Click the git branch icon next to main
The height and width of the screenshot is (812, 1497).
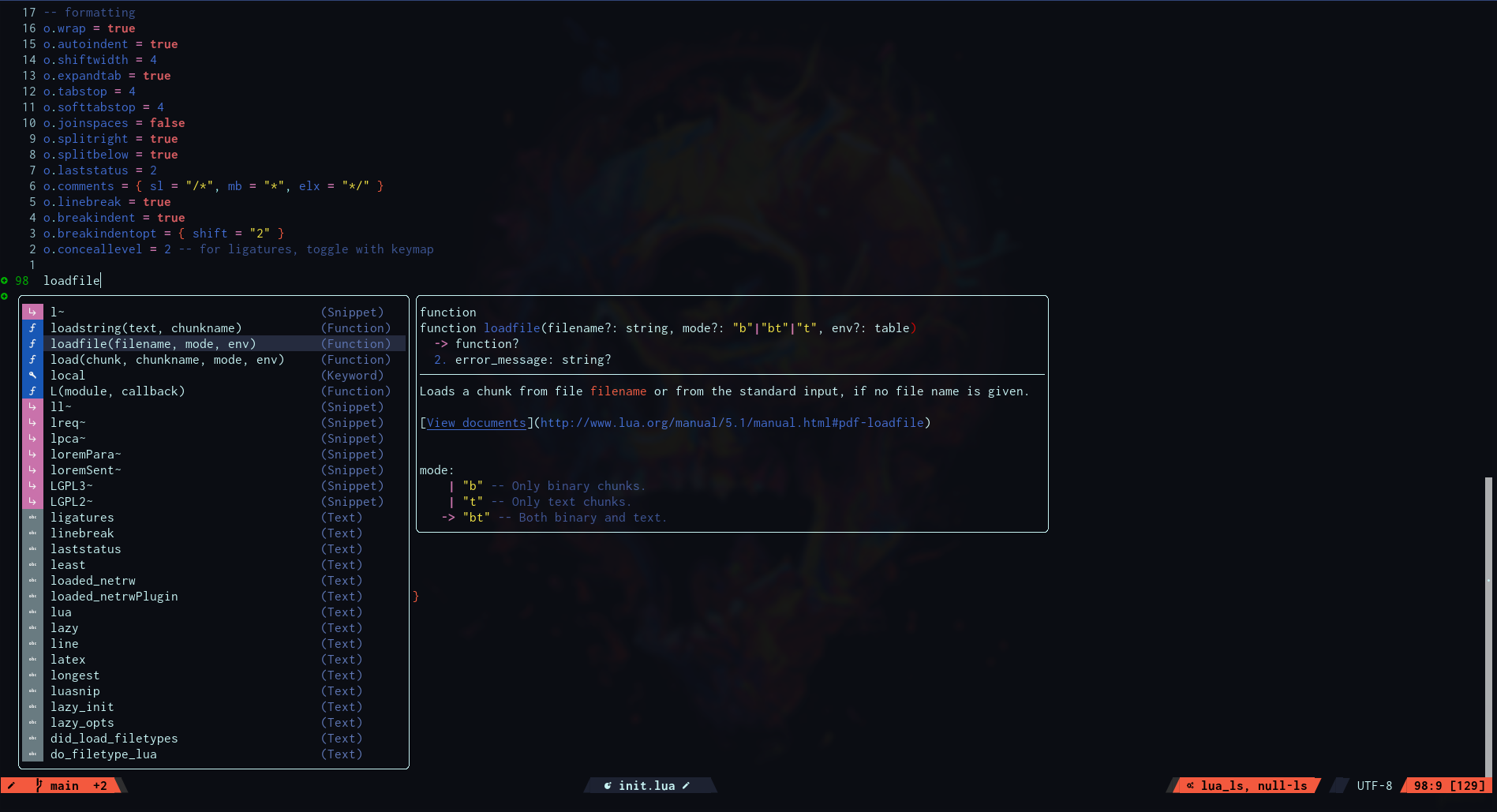39,785
